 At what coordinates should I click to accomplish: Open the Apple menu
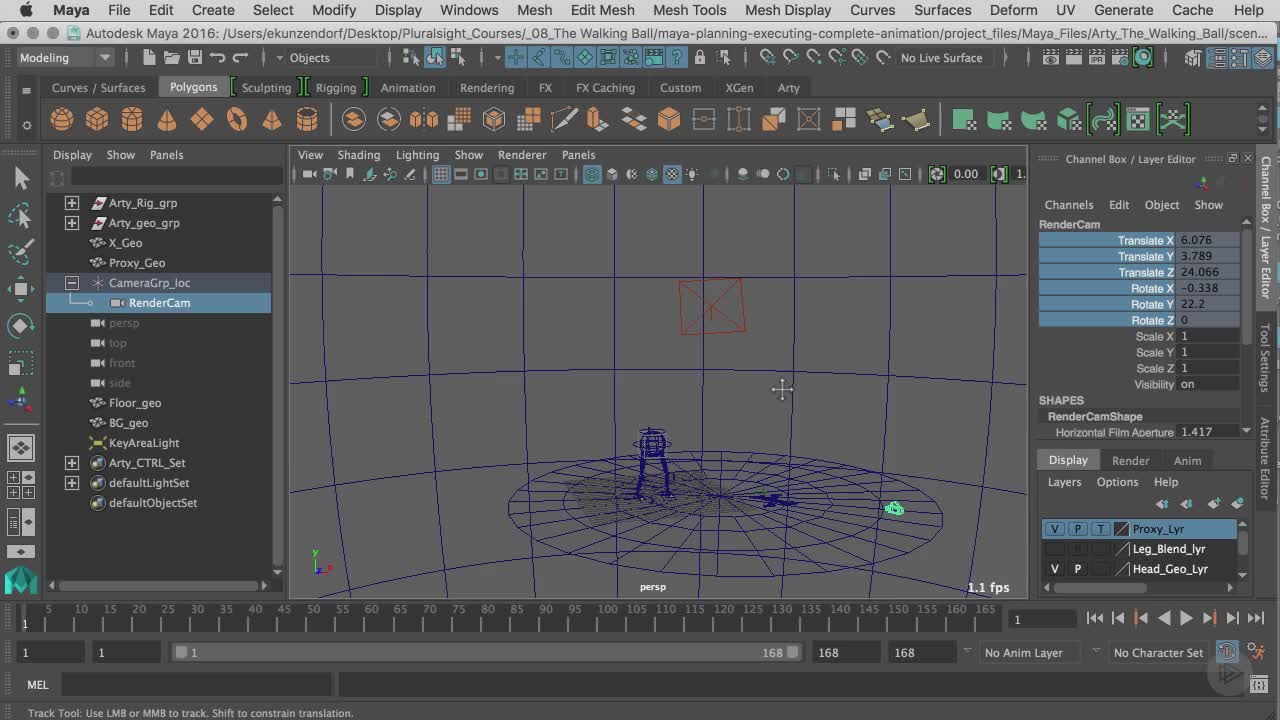[25, 10]
